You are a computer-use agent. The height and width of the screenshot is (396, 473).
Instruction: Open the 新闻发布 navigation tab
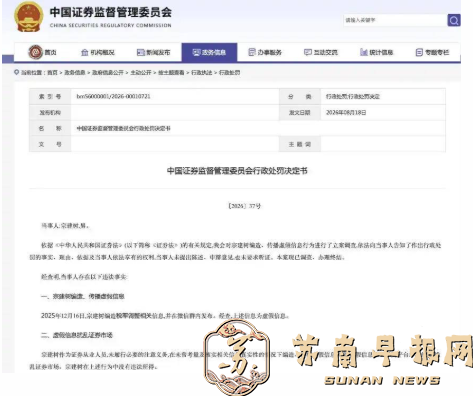[x=154, y=52]
